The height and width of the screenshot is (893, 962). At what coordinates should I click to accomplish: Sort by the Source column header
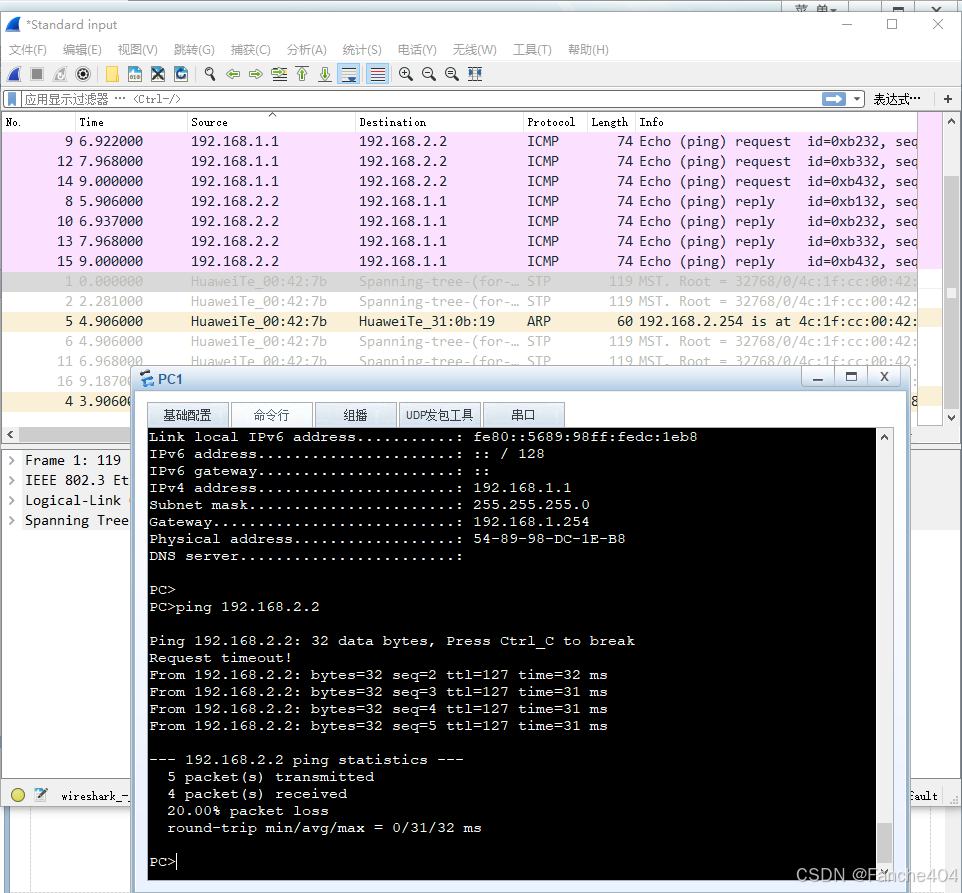click(x=271, y=122)
